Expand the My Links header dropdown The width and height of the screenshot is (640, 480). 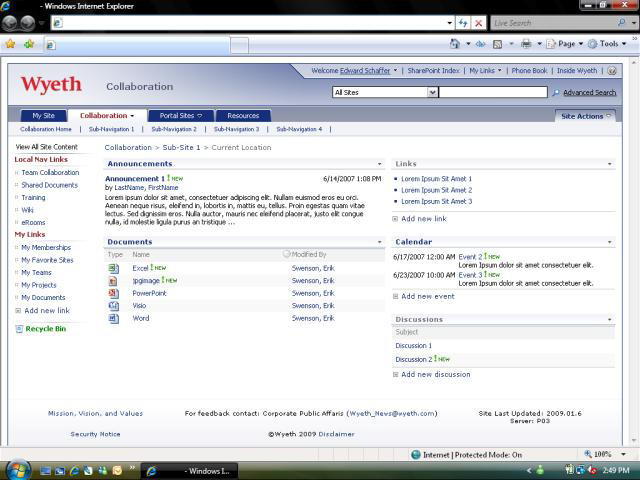click(x=500, y=71)
